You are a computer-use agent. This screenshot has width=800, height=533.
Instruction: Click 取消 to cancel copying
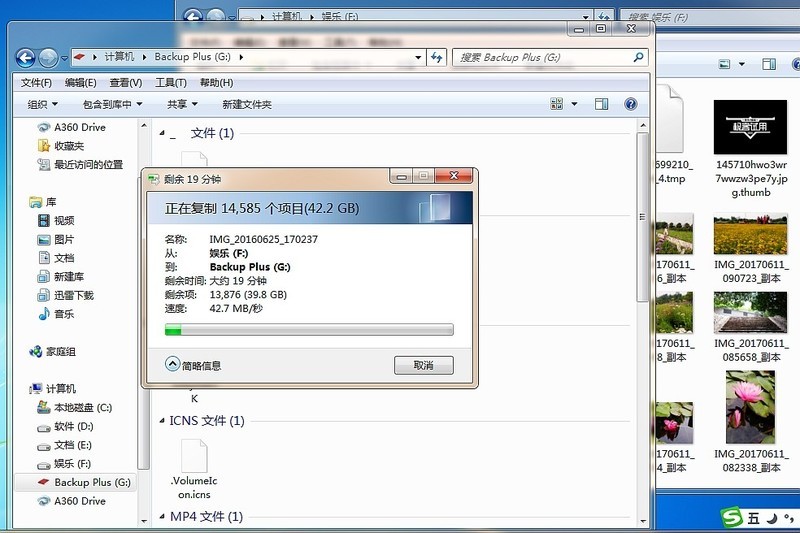423,365
